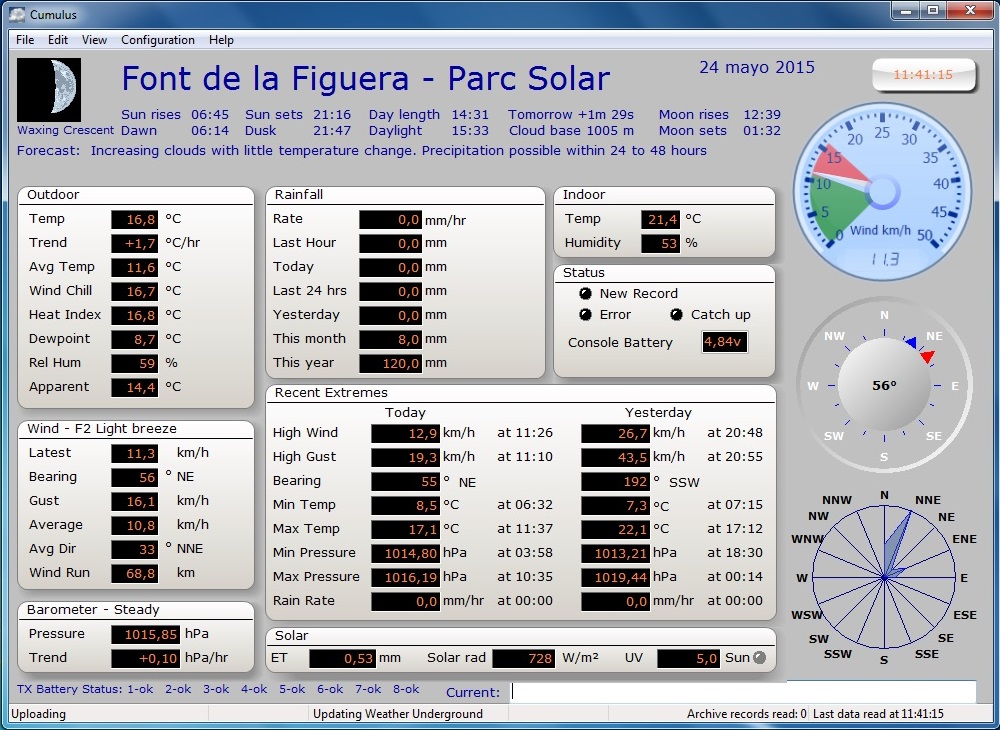1000x730 pixels.
Task: Click the ET value 0,53
Action: click(x=342, y=659)
